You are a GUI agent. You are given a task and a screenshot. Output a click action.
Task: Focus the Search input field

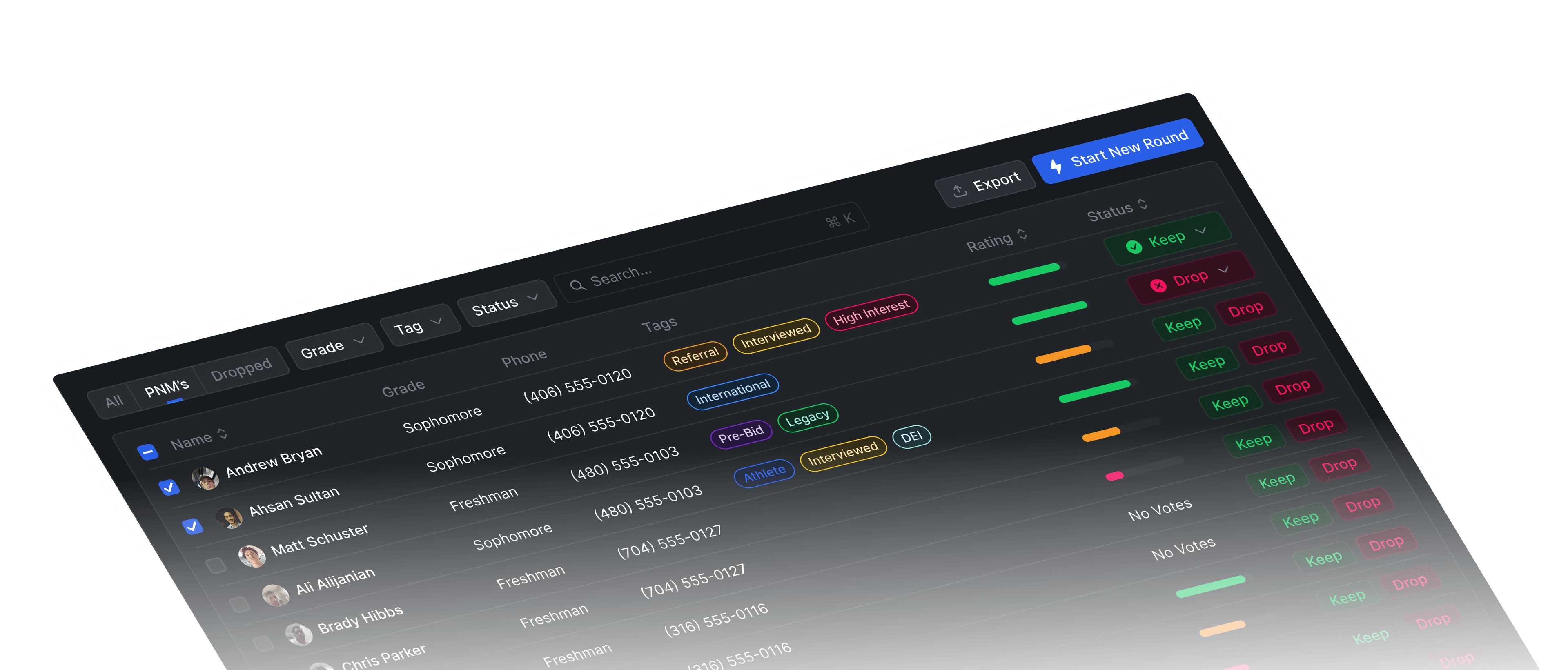point(711,252)
